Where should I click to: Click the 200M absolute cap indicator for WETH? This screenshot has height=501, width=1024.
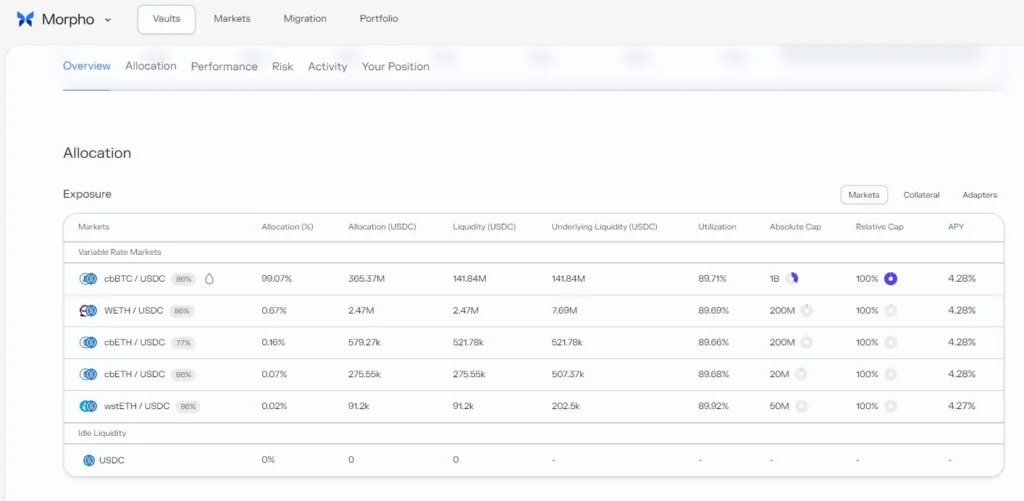click(807, 310)
